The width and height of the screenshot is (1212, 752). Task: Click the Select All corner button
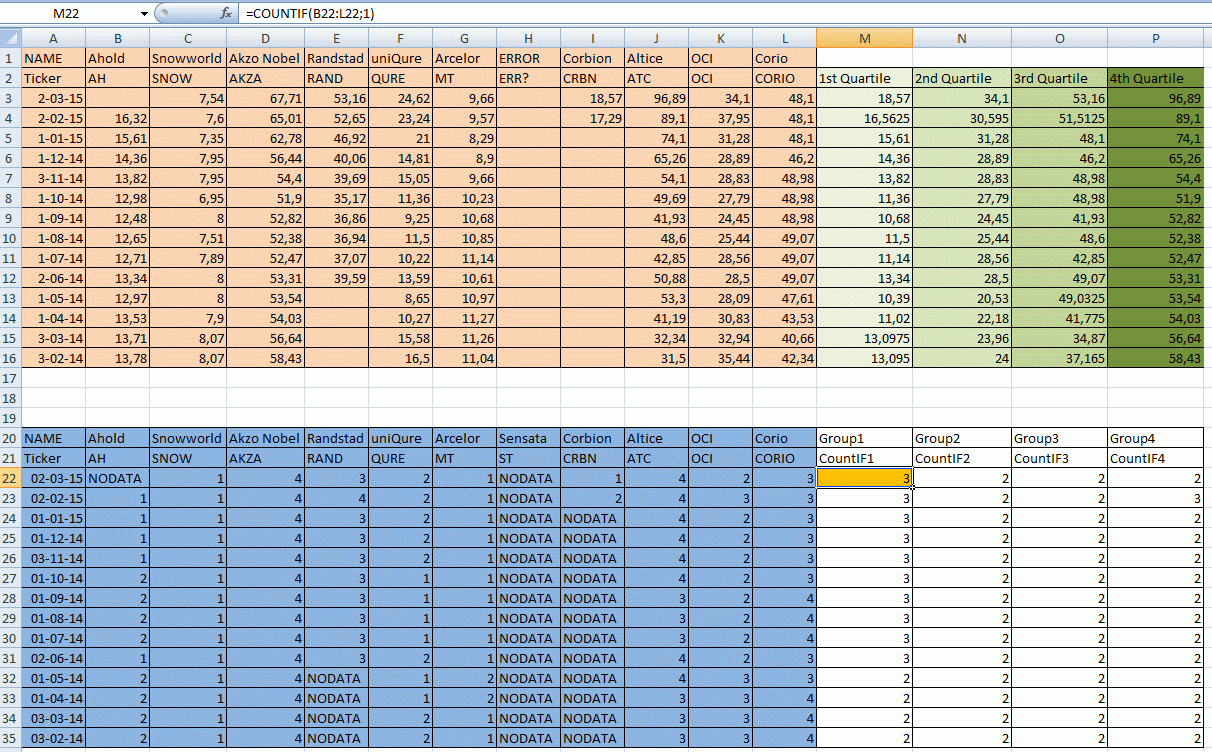pyautogui.click(x=9, y=38)
